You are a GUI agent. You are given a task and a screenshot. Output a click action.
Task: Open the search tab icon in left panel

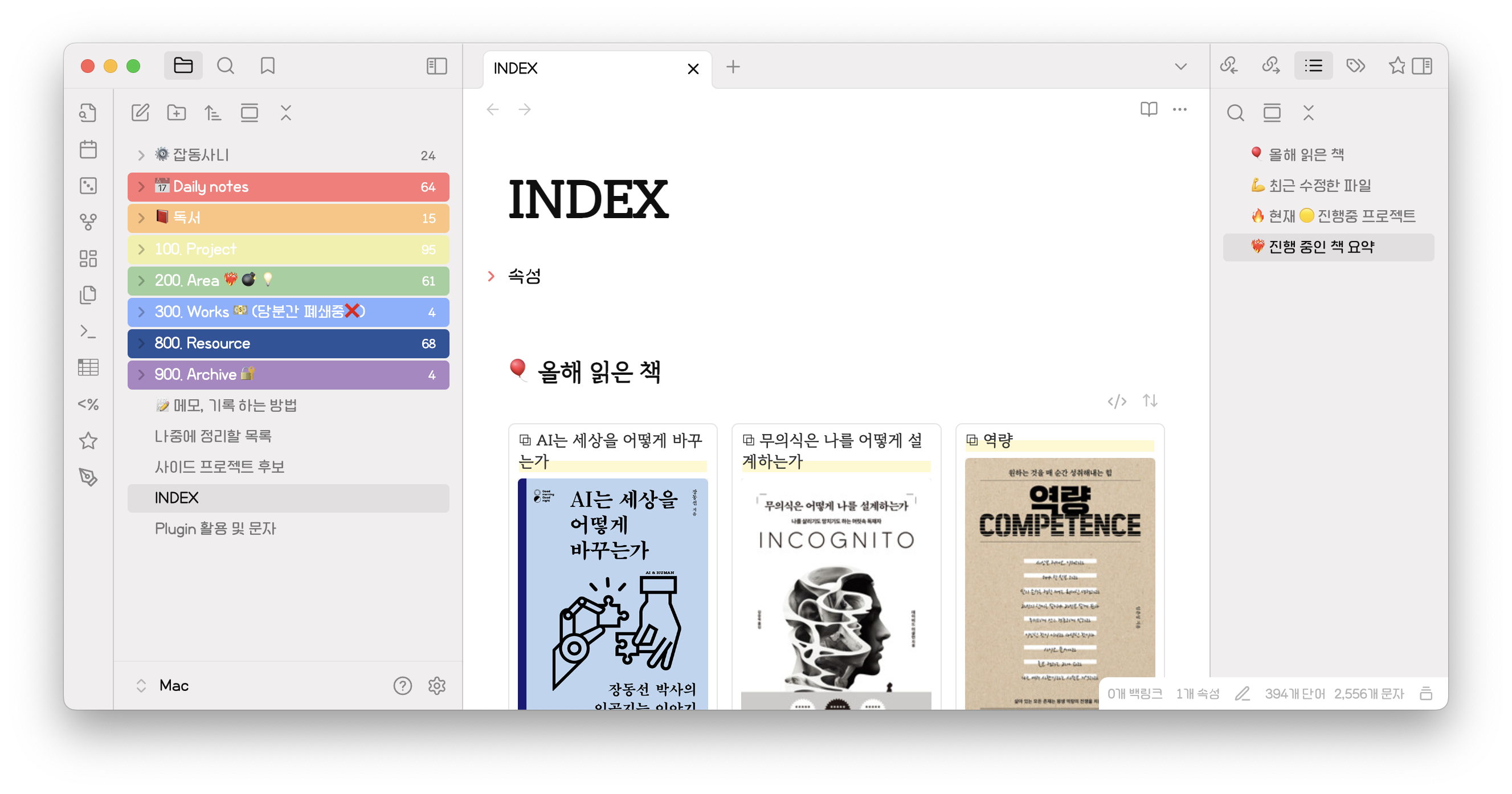click(226, 66)
